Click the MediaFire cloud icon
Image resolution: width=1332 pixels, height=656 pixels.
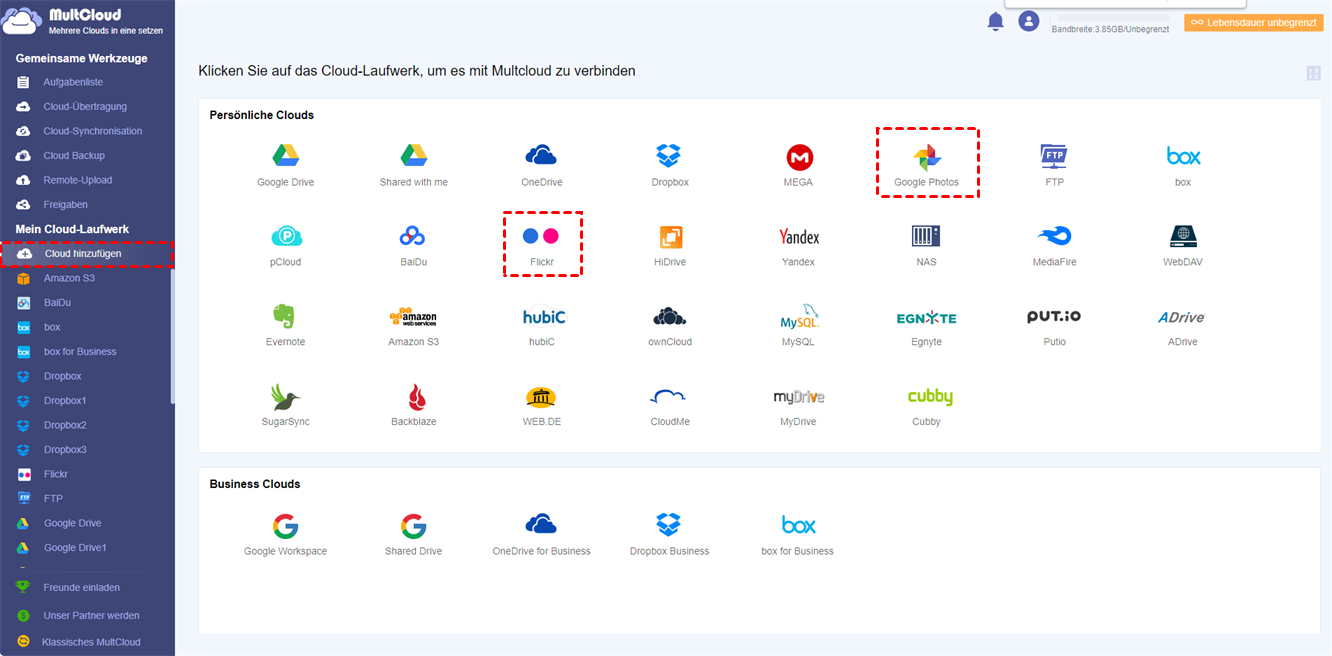1054,237
